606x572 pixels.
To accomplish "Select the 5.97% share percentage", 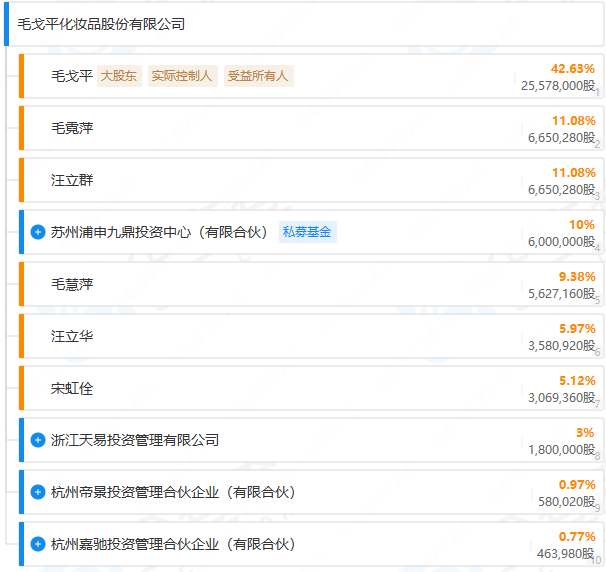I will (577, 329).
